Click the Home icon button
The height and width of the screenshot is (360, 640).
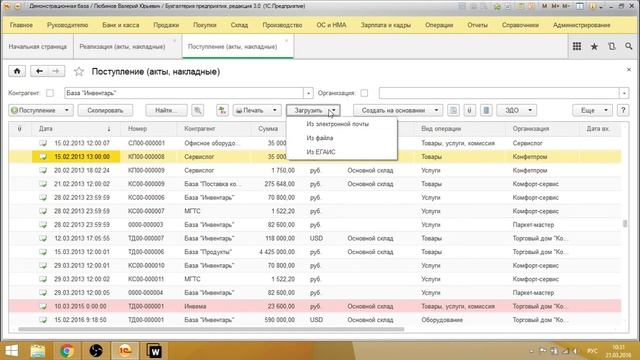17,71
